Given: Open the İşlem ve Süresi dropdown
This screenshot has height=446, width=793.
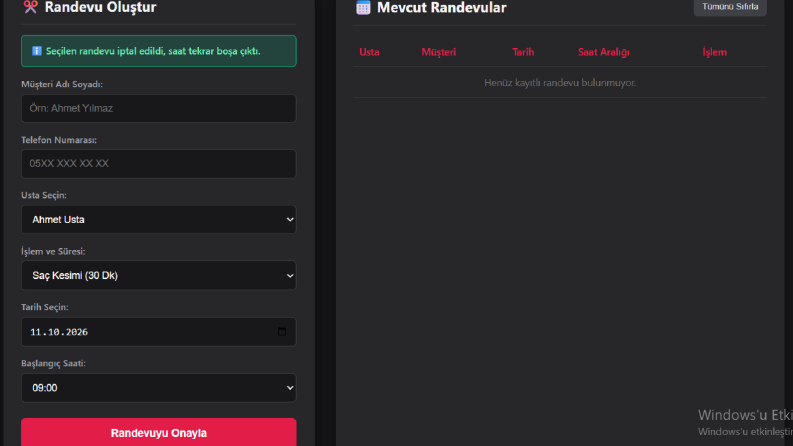Looking at the screenshot, I should 158,275.
